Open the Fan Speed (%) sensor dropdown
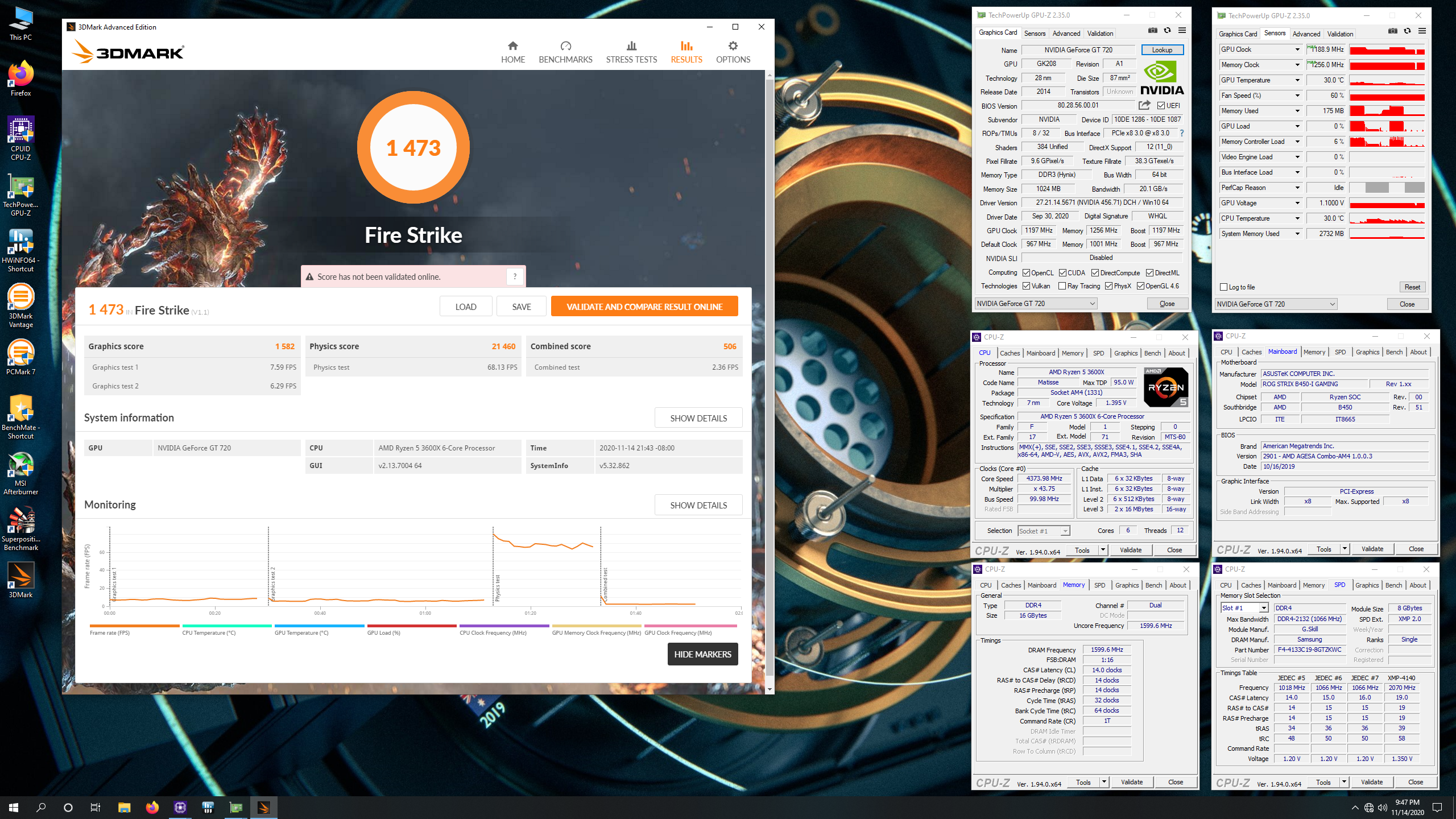The image size is (1456, 819). pos(1297,96)
